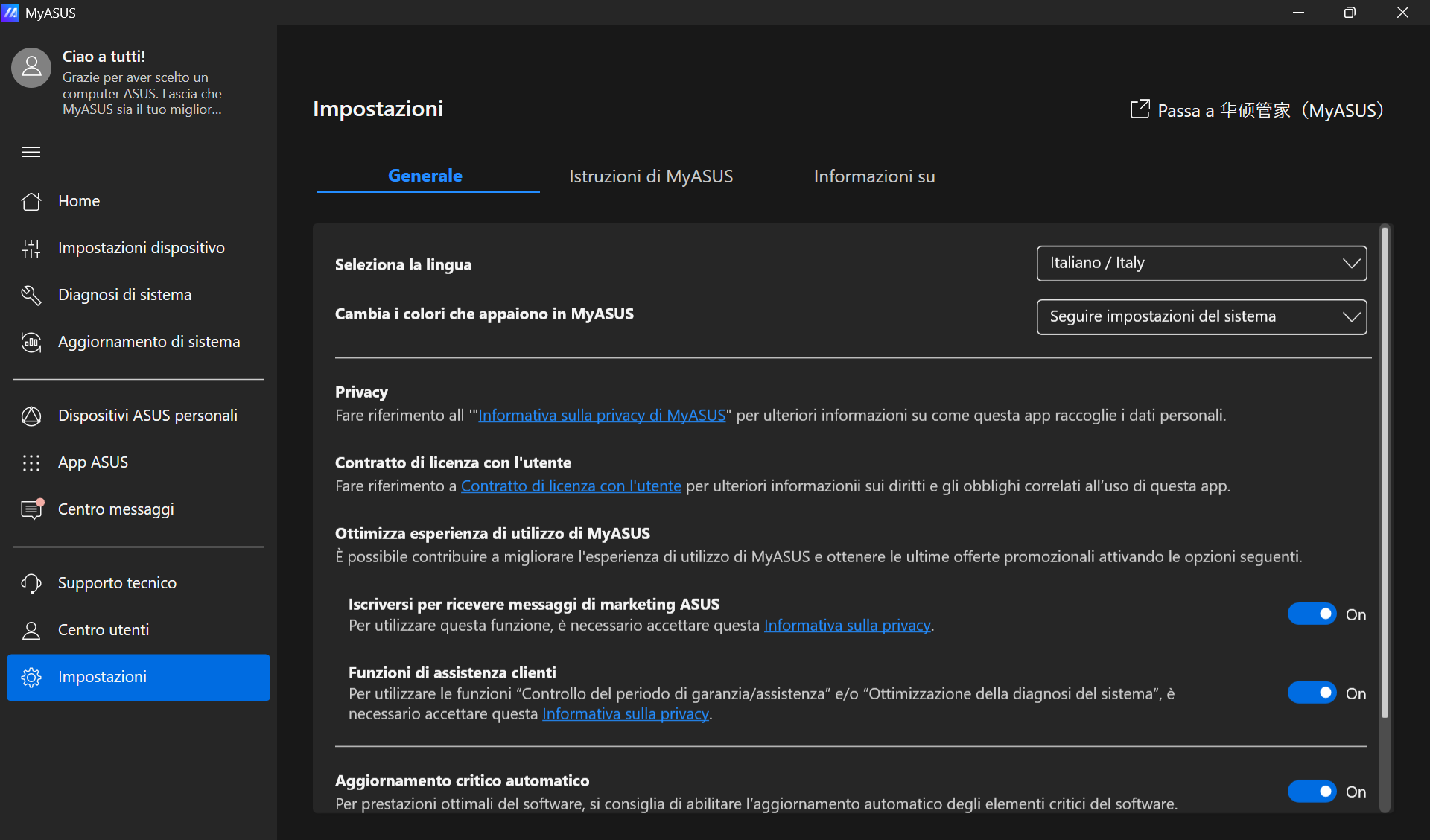Open Dispositivi ASUS personali
This screenshot has width=1430, height=840.
(x=139, y=416)
